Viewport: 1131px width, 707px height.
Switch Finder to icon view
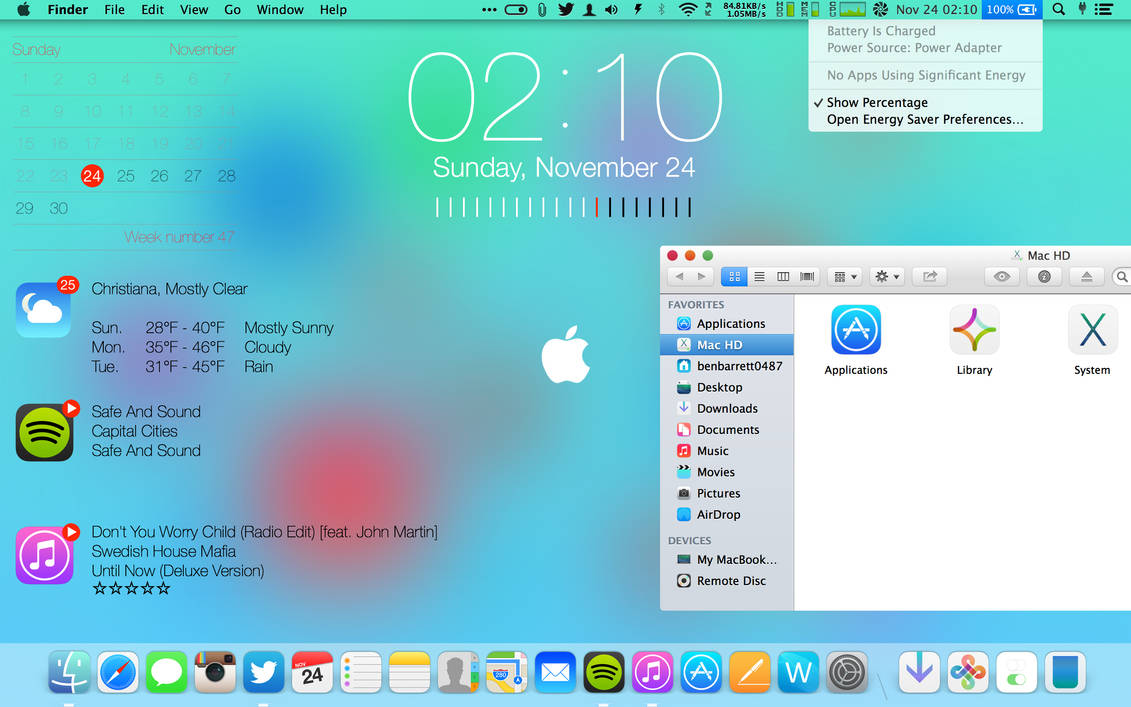(734, 276)
